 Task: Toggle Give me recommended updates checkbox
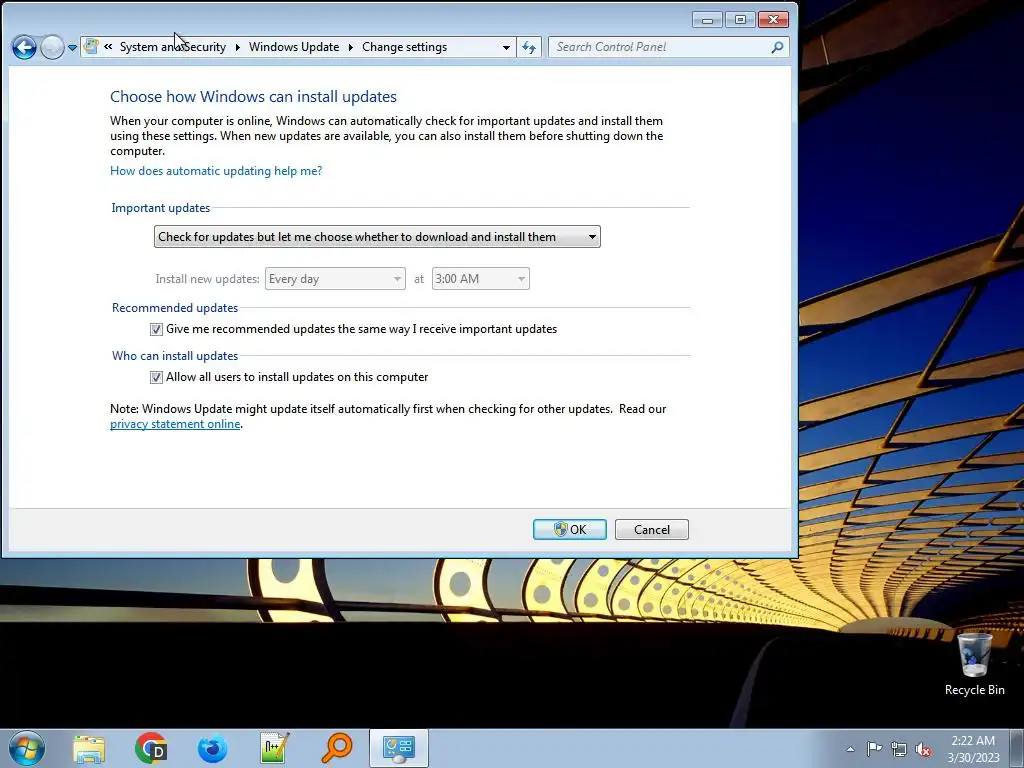tap(156, 329)
